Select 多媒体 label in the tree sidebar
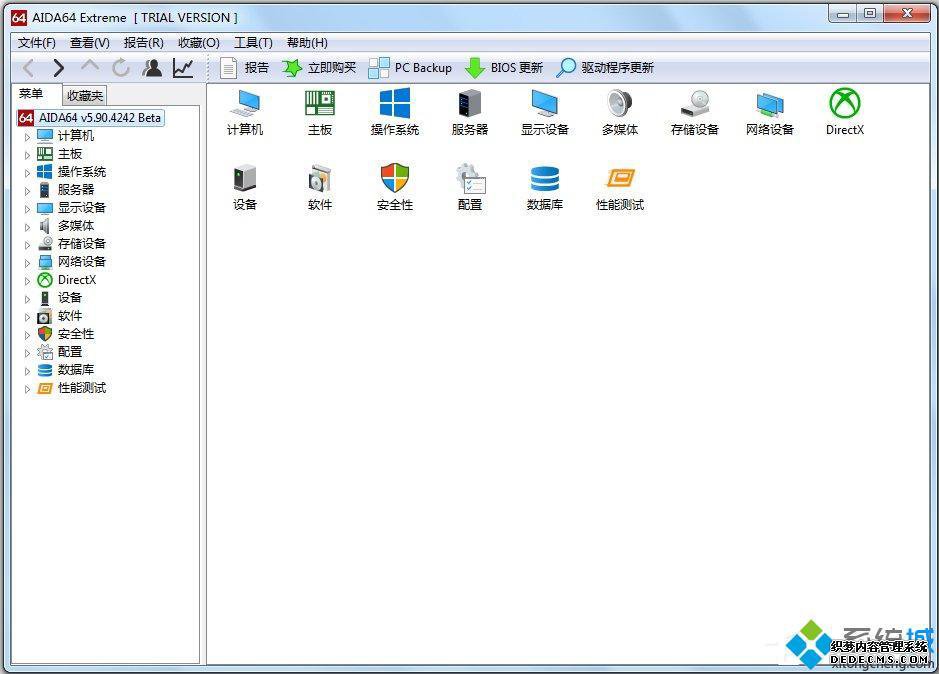This screenshot has height=674, width=939. click(76, 226)
